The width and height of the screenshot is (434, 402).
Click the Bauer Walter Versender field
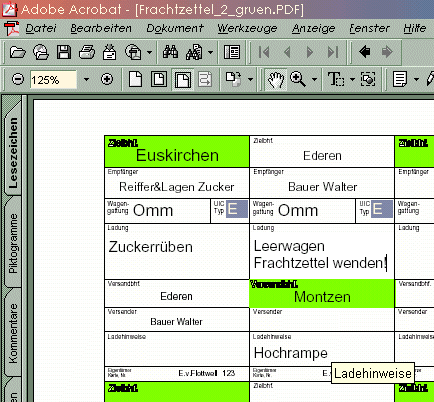pos(177,319)
